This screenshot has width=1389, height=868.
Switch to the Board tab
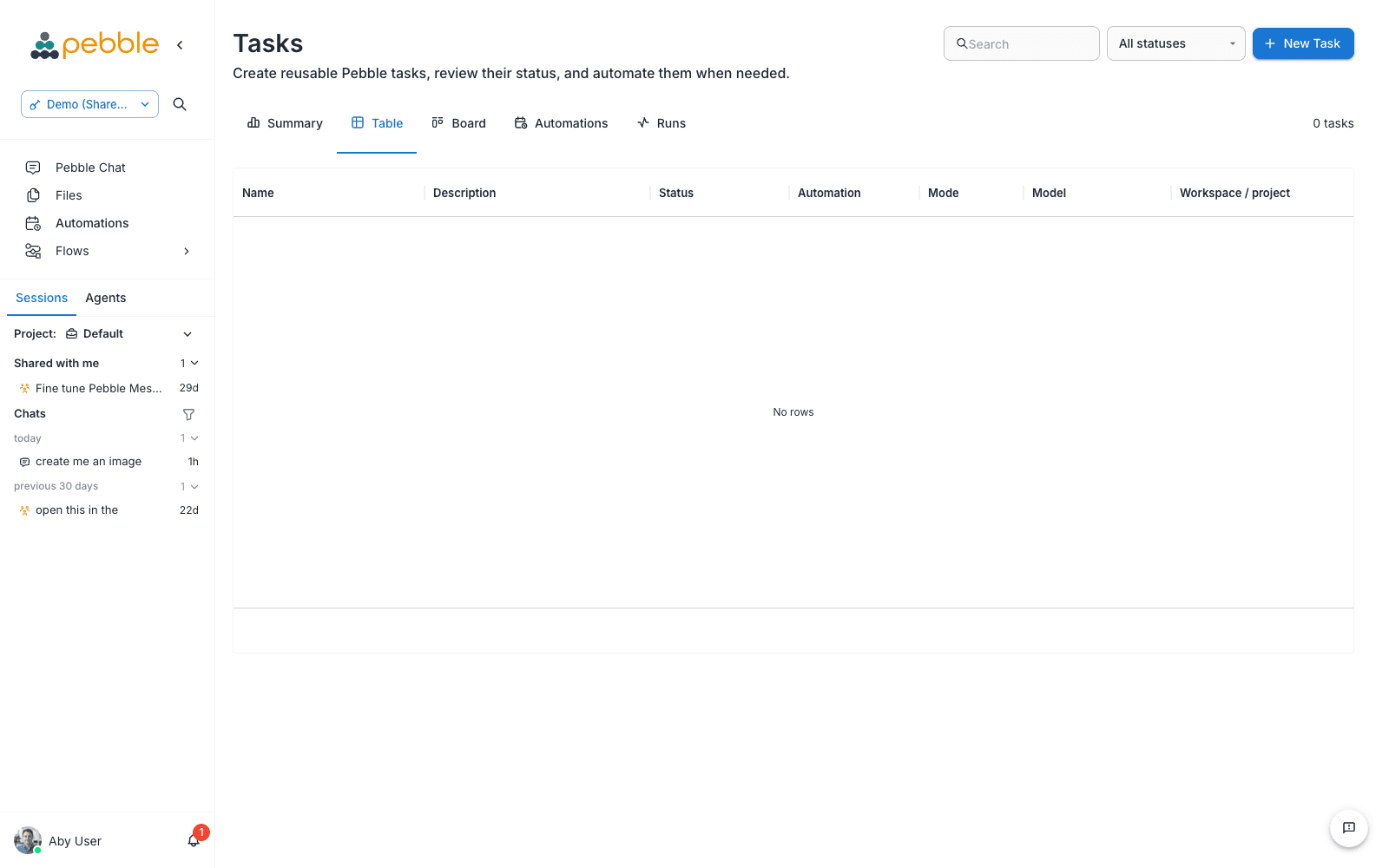tap(458, 123)
